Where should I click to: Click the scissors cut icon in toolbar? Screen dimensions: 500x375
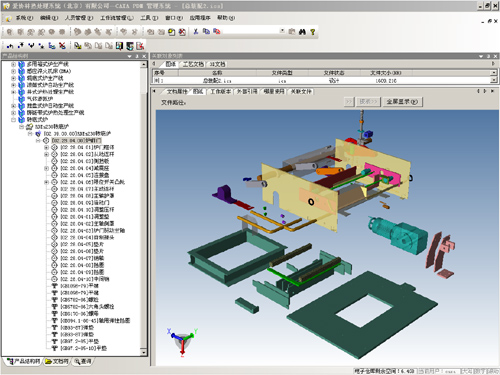[196, 32]
